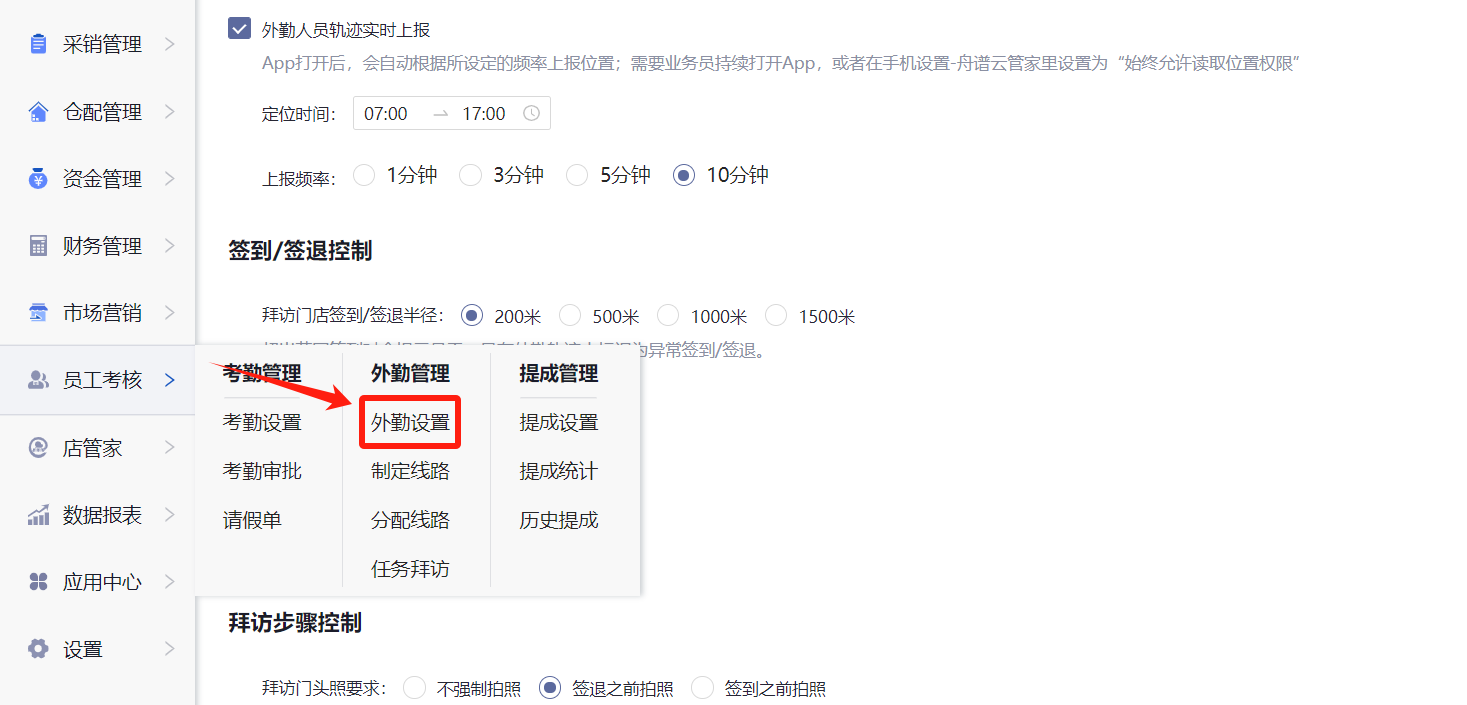Viewport: 1467px width, 705px height.
Task: Go to 提成统计 page
Action: pos(558,471)
